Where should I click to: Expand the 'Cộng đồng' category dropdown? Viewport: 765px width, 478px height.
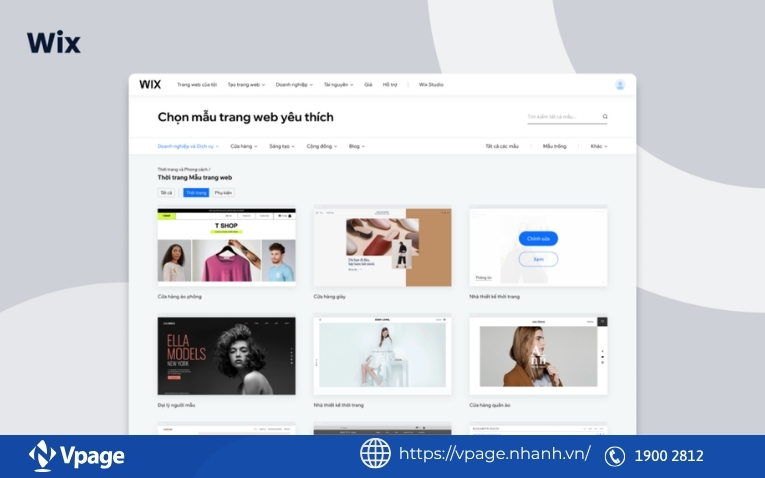pos(322,146)
